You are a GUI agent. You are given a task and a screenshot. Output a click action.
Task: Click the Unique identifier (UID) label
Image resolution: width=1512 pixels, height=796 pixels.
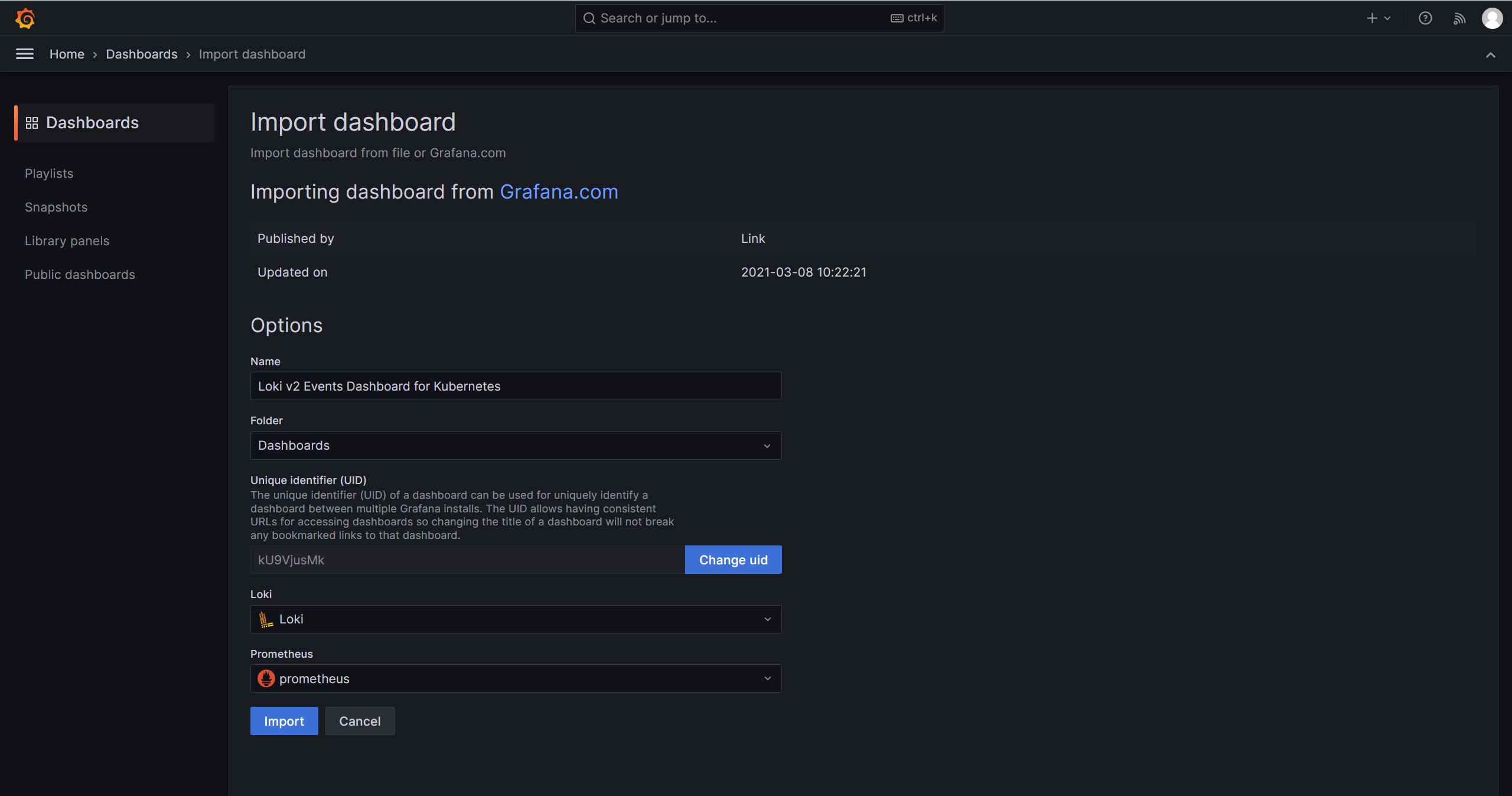308,480
